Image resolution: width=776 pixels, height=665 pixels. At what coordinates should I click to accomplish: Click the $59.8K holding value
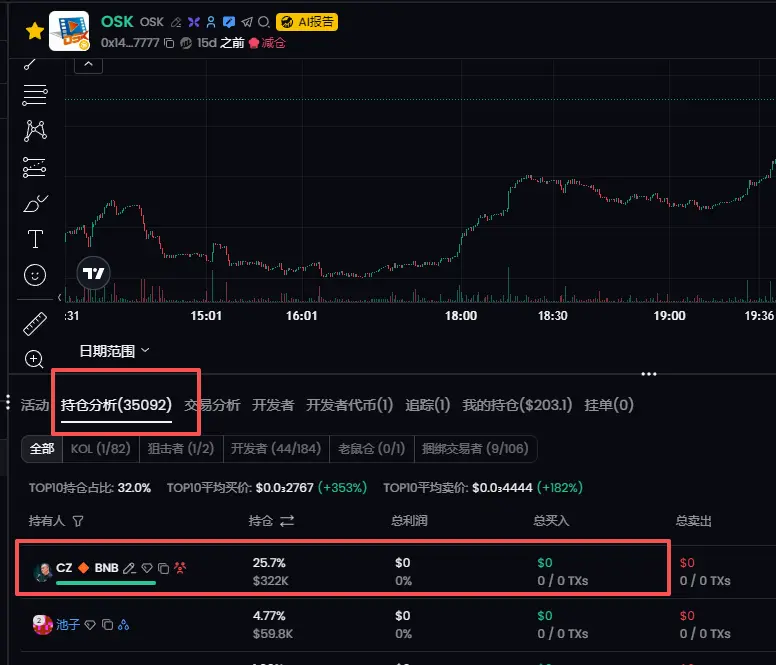coord(273,634)
